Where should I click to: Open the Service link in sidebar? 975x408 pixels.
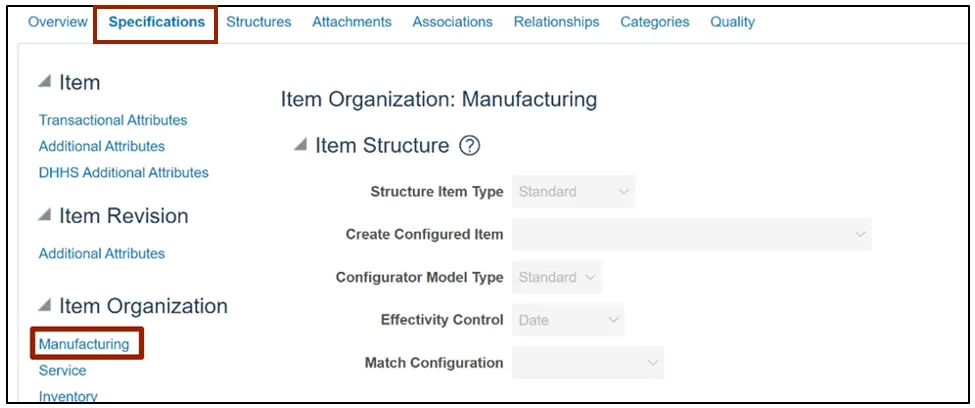(x=62, y=370)
